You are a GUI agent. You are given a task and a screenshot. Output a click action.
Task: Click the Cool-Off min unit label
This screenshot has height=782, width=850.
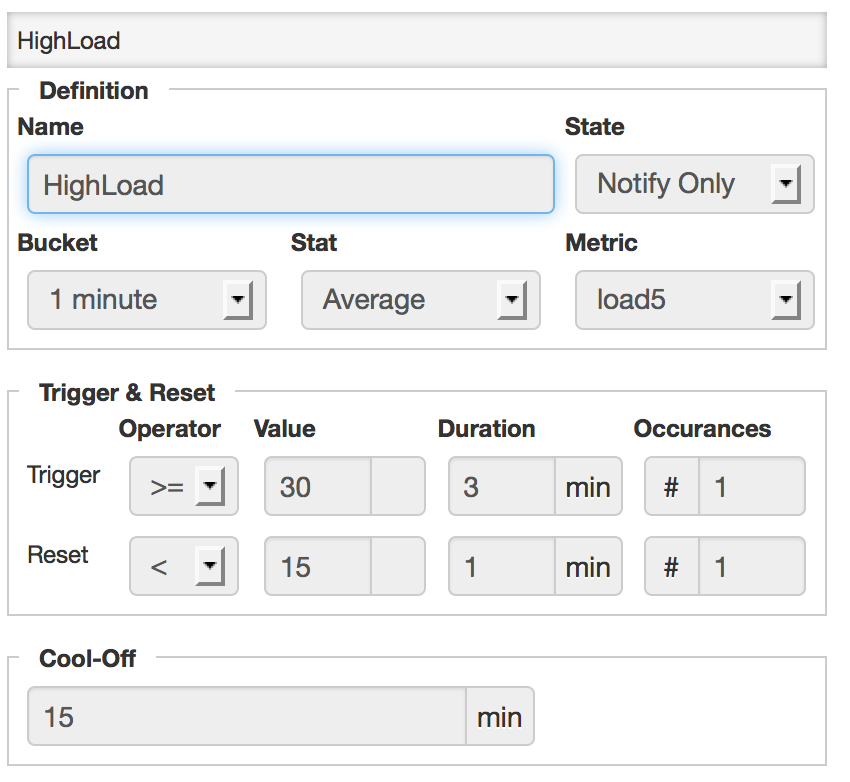tap(500, 717)
